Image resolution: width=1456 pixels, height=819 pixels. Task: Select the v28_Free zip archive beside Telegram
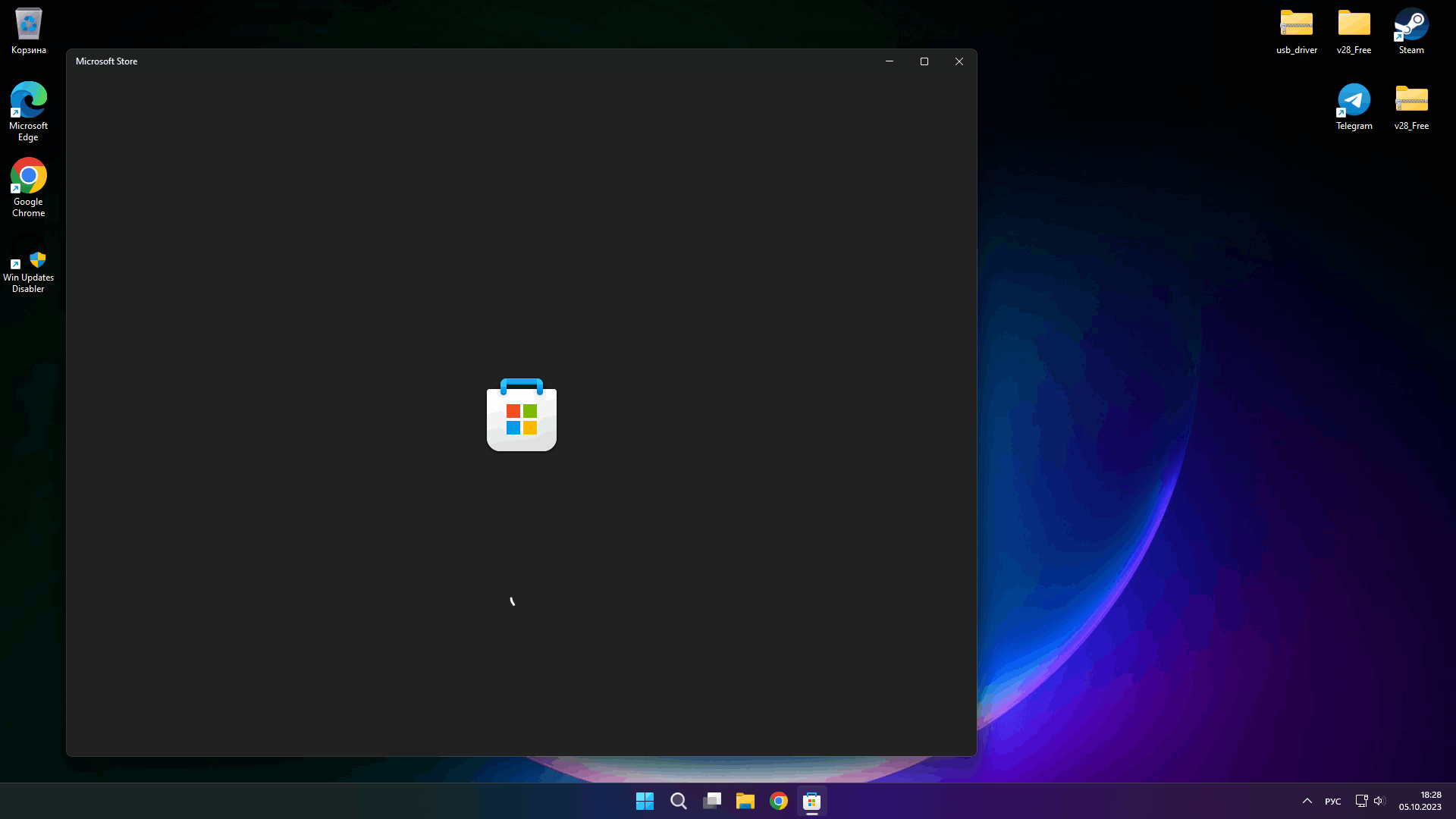click(x=1411, y=106)
